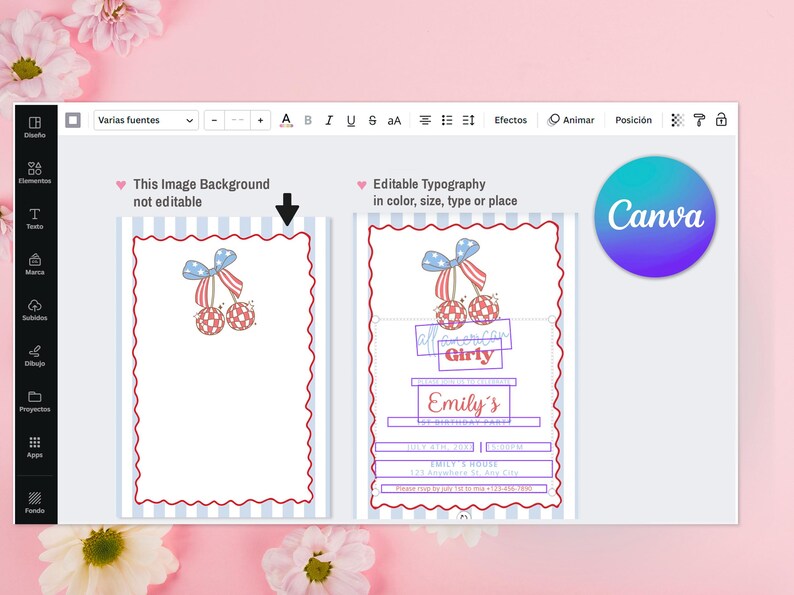Click the border style square icon

(x=73, y=120)
